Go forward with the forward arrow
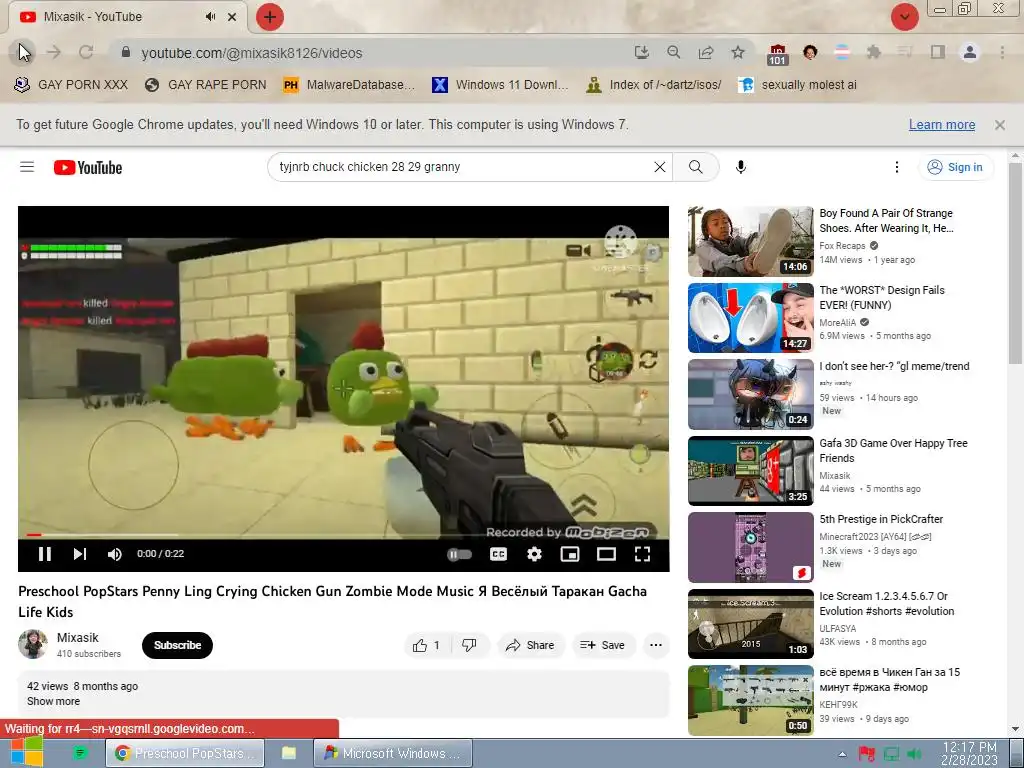Screen dimensions: 1024x768 point(54,52)
